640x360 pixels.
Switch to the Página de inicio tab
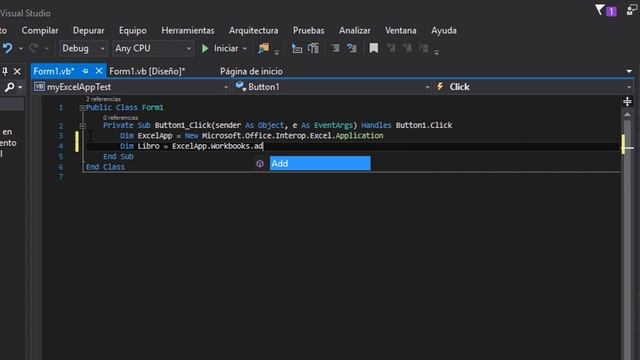[251, 71]
